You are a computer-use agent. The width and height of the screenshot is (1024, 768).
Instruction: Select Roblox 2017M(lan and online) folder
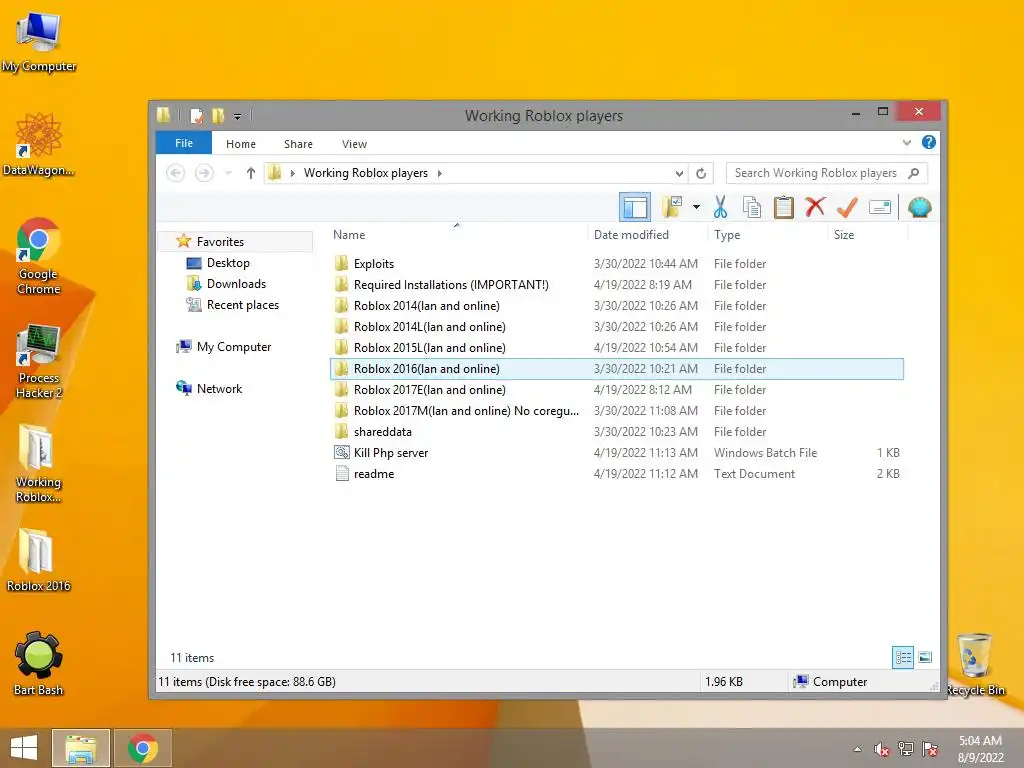[616, 411]
